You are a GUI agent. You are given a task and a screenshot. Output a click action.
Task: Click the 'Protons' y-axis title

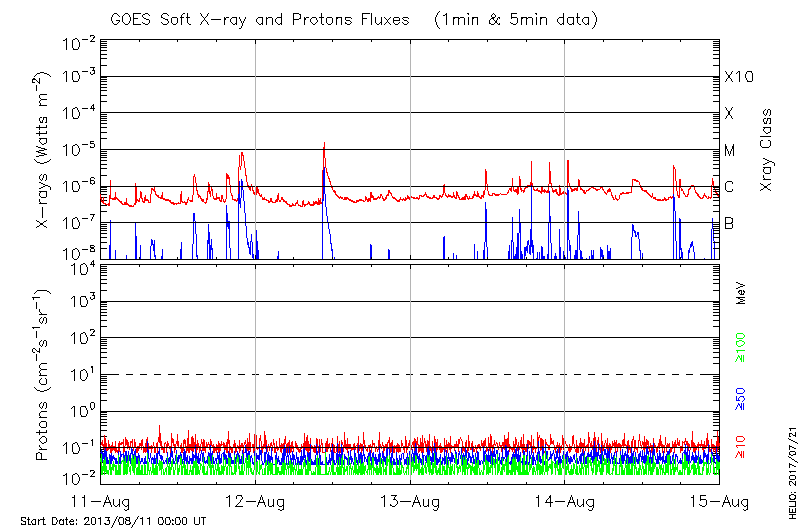click(44, 375)
